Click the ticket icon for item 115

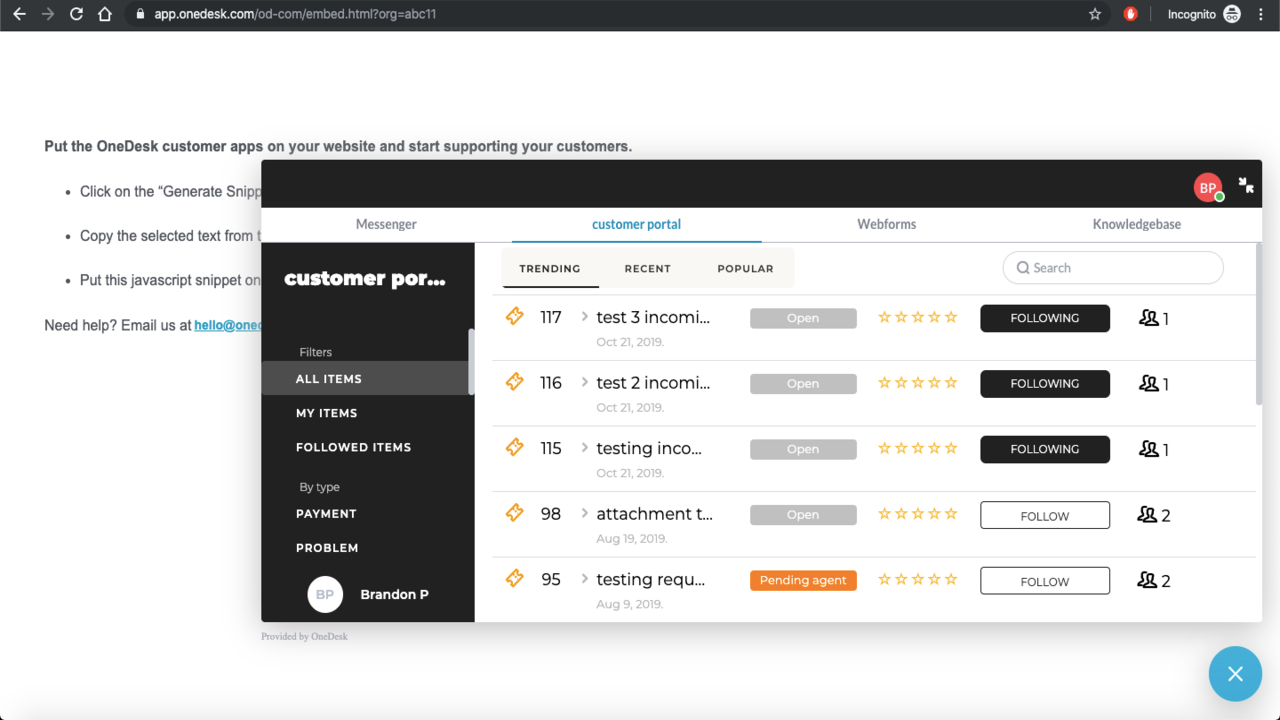[514, 447]
